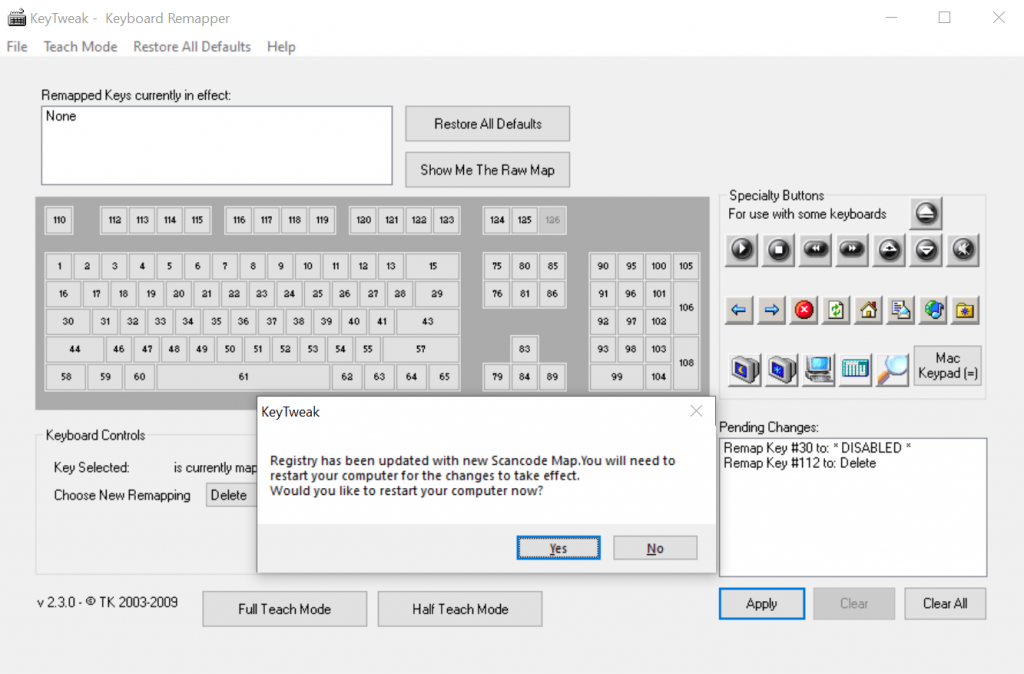Click the browser Back arrow specialty button
The width and height of the screenshot is (1024, 674).
739,310
